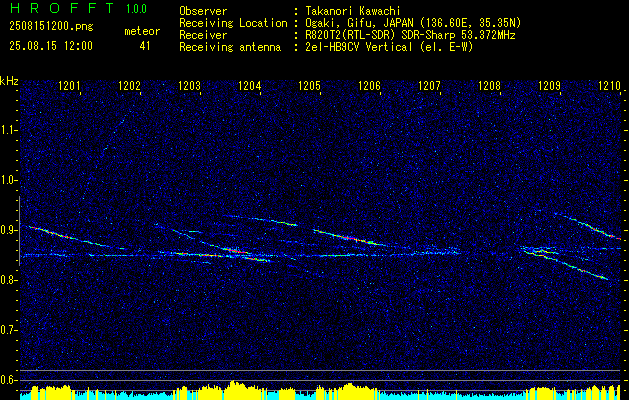Click the 'Receiving antenna' field label
This screenshot has width=629, height=400.
[230, 47]
